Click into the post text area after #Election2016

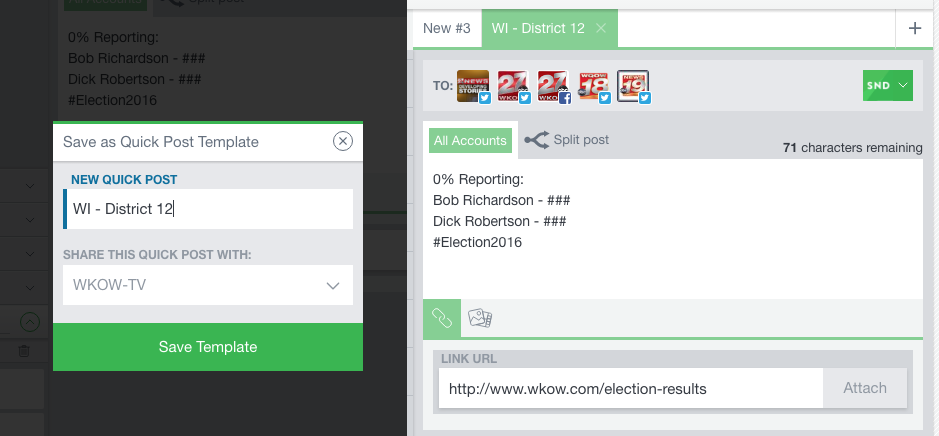tap(673, 229)
